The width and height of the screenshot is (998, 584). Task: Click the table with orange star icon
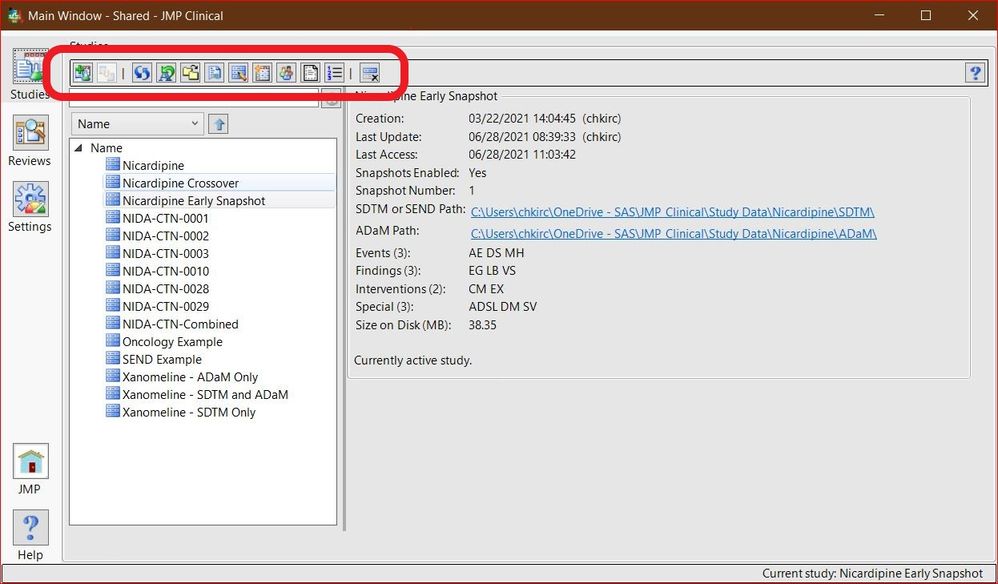click(x=262, y=73)
